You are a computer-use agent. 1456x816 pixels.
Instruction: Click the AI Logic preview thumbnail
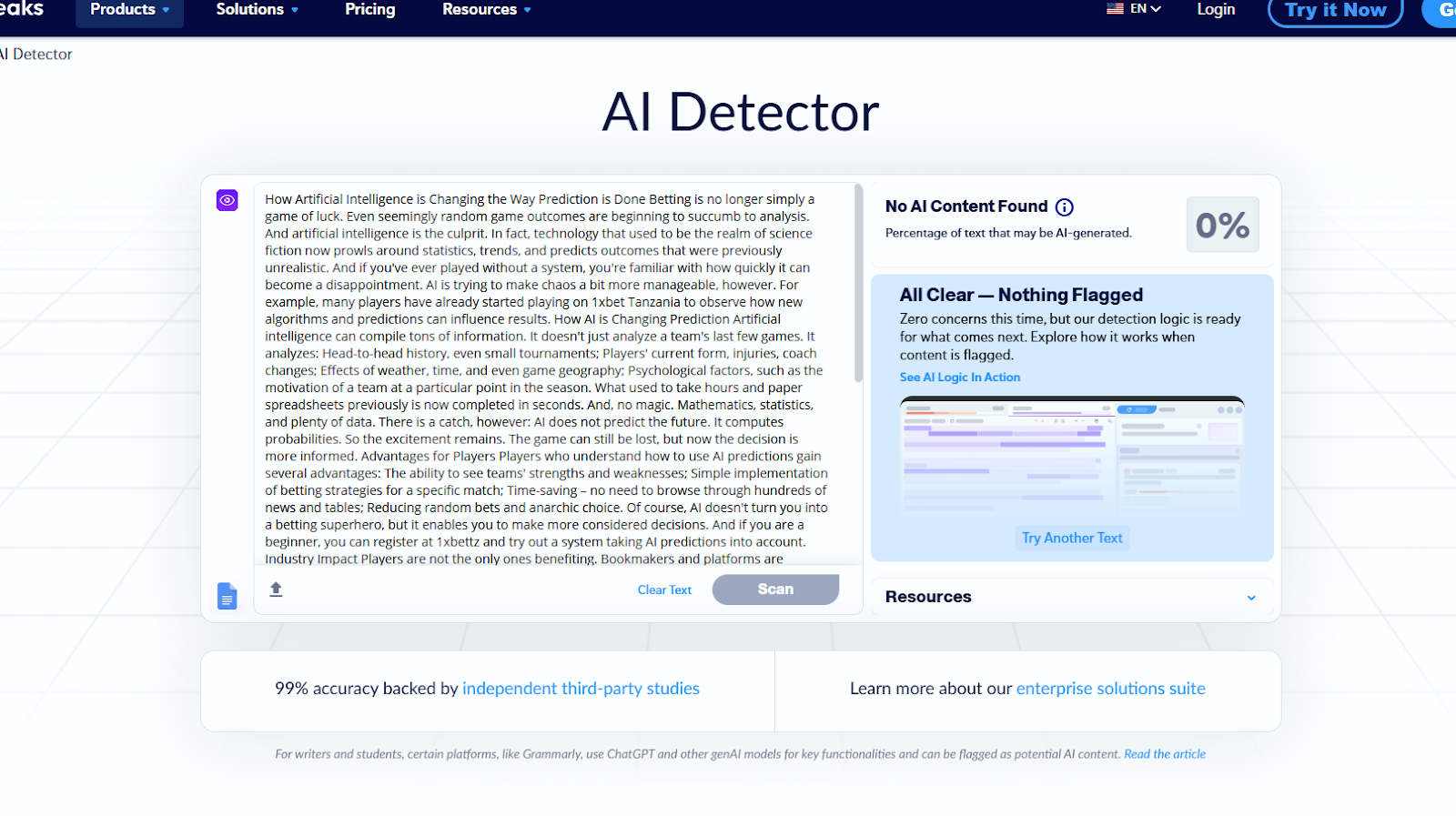(x=1071, y=455)
